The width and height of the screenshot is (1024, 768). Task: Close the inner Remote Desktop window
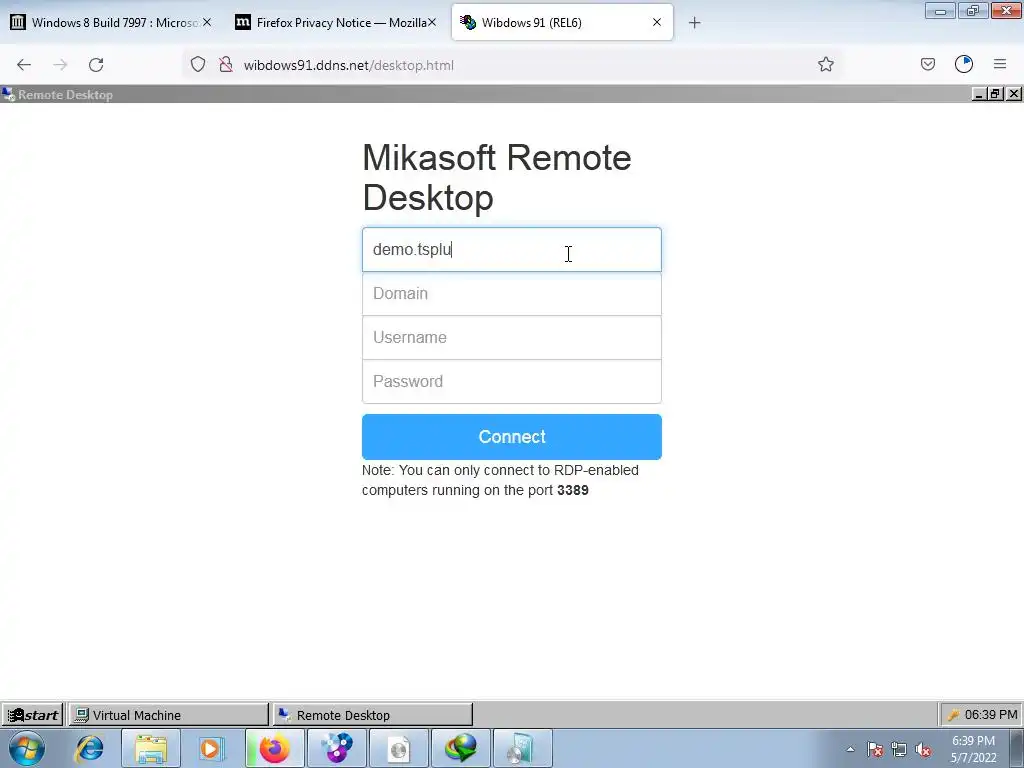point(1014,95)
